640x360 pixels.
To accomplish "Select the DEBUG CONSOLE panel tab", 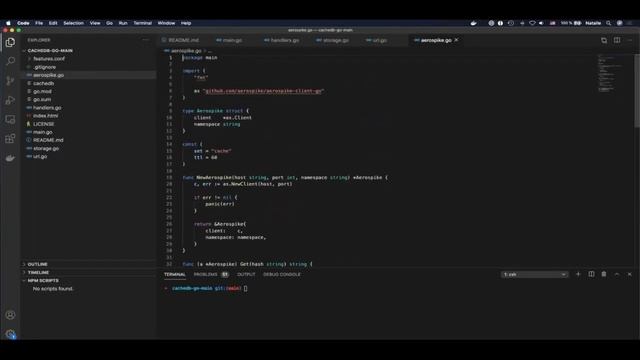I will click(282, 274).
